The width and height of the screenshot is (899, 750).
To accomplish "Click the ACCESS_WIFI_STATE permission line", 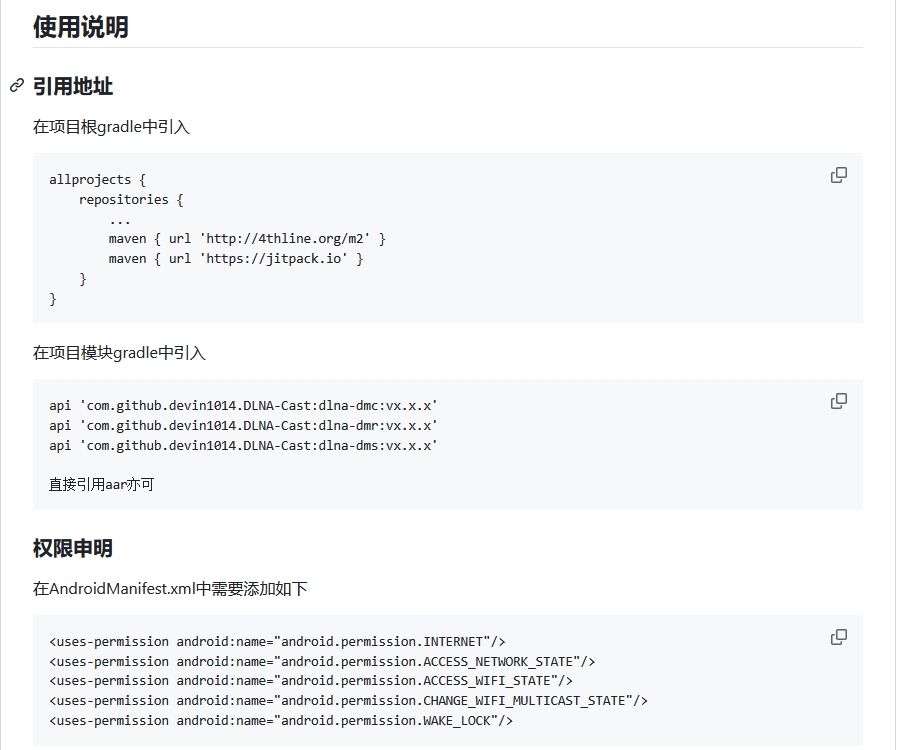I will (x=310, y=681).
